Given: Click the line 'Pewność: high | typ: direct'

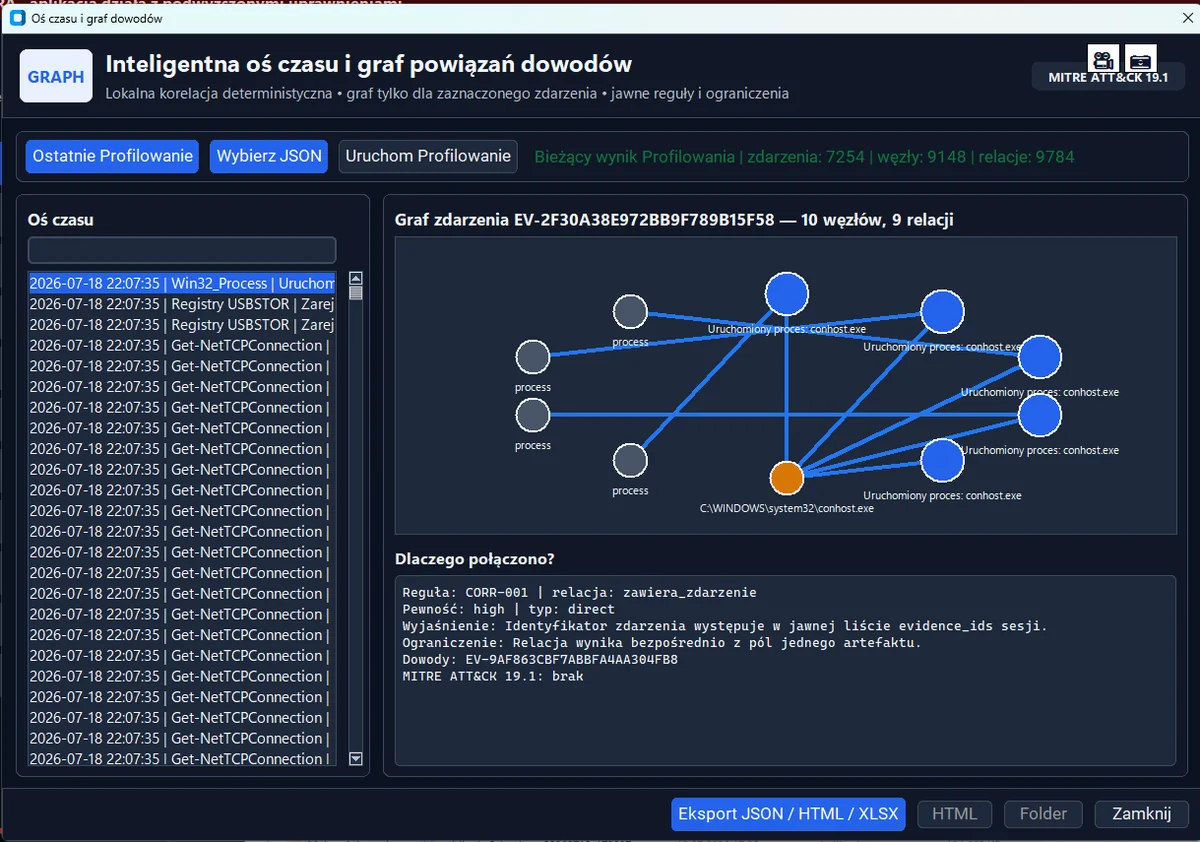Looking at the screenshot, I should tap(509, 609).
